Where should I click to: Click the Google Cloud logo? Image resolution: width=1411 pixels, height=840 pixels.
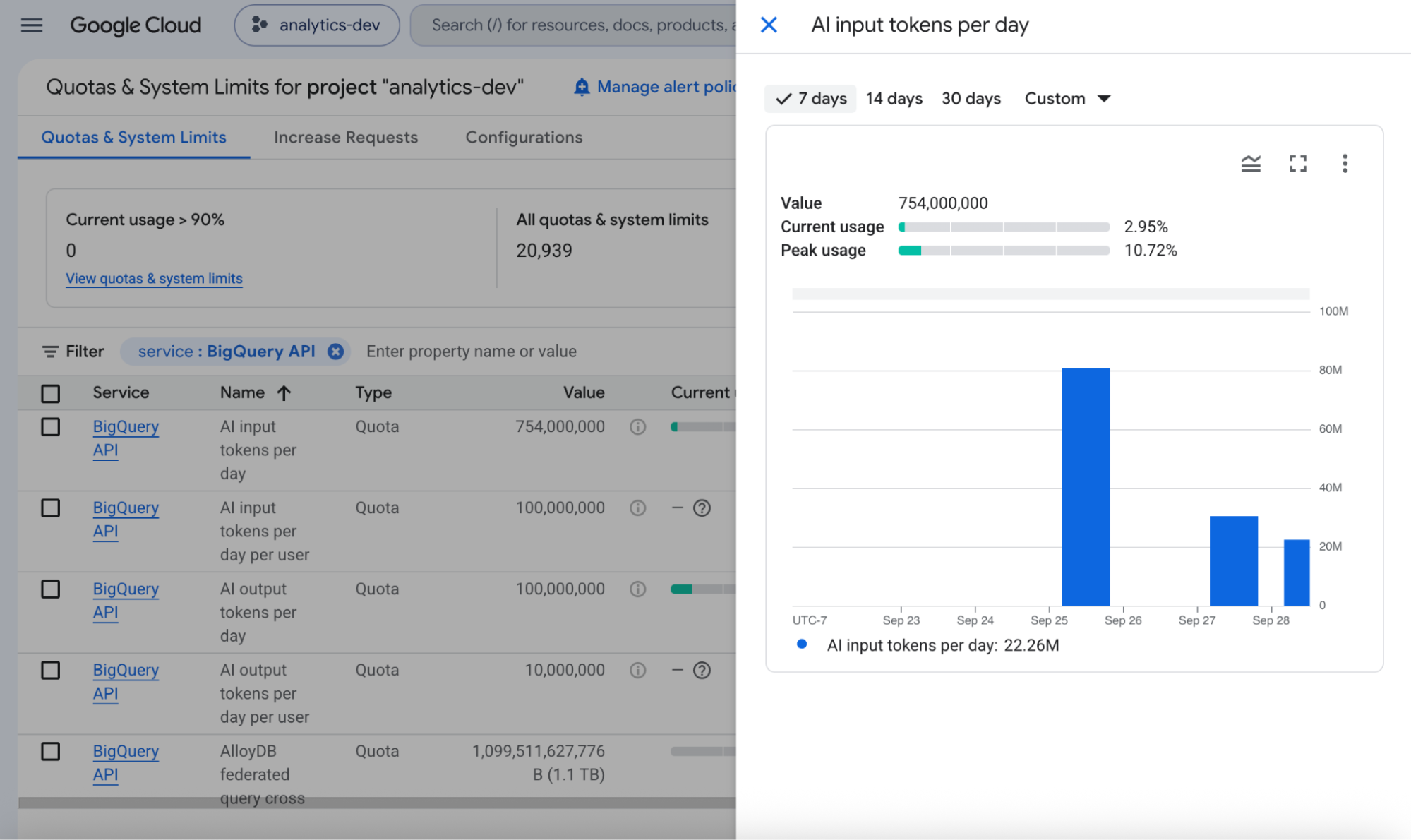[136, 25]
